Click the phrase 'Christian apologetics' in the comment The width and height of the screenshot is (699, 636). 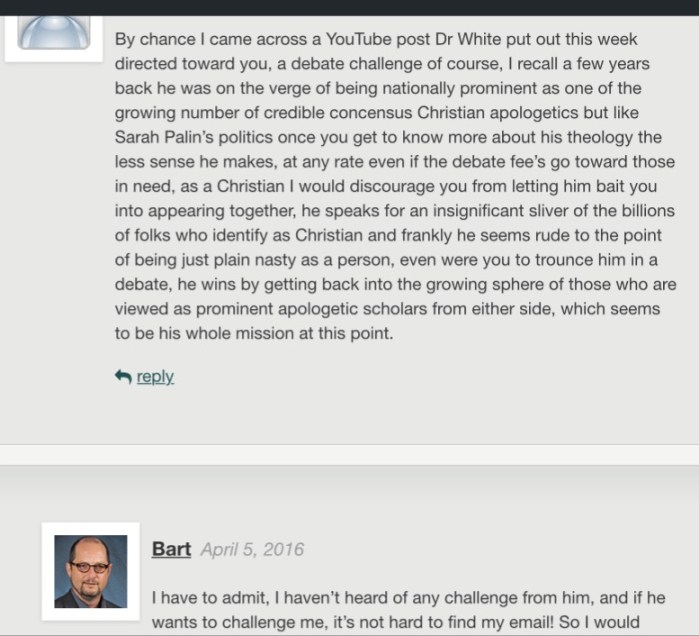tap(498, 113)
